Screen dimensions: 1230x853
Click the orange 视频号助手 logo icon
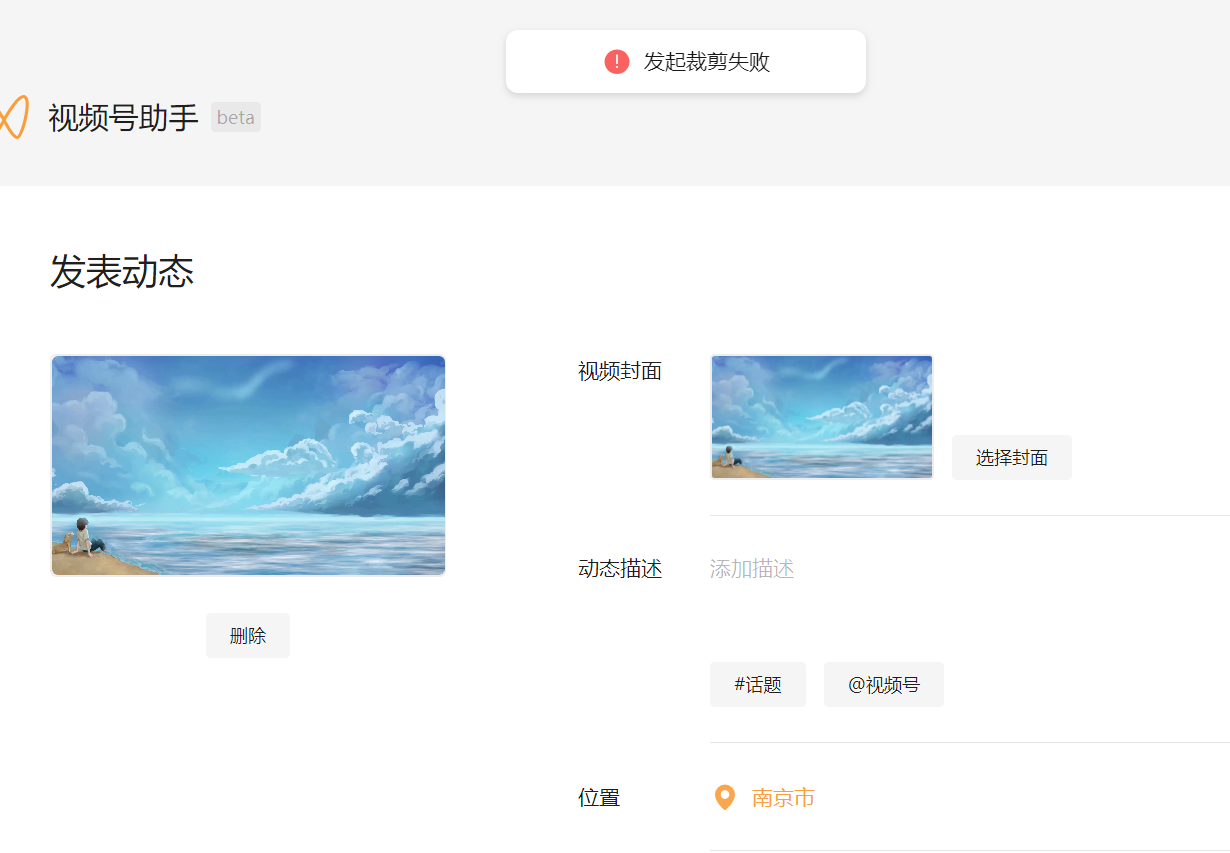pos(13,117)
